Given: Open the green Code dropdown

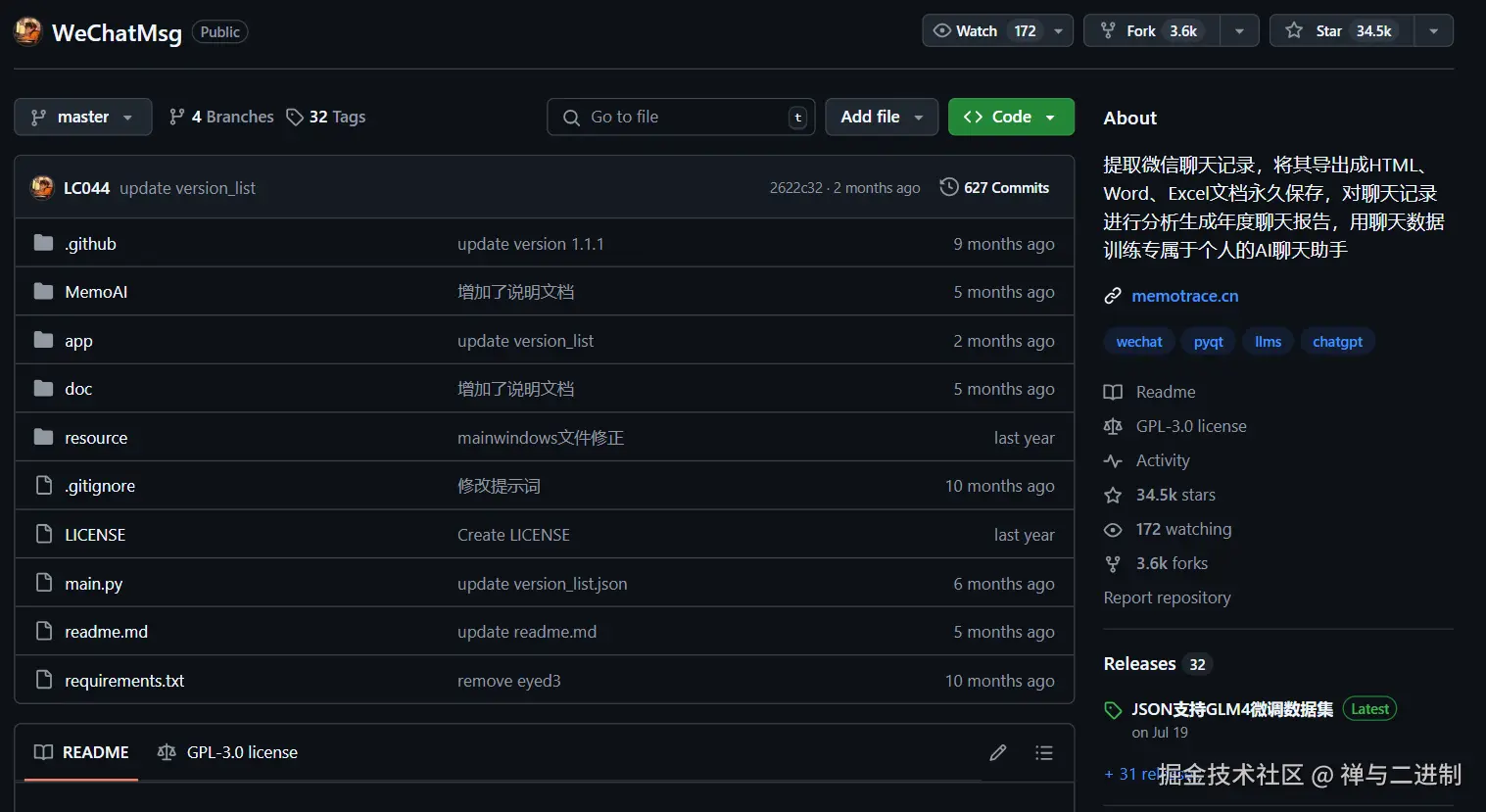Looking at the screenshot, I should [1011, 117].
